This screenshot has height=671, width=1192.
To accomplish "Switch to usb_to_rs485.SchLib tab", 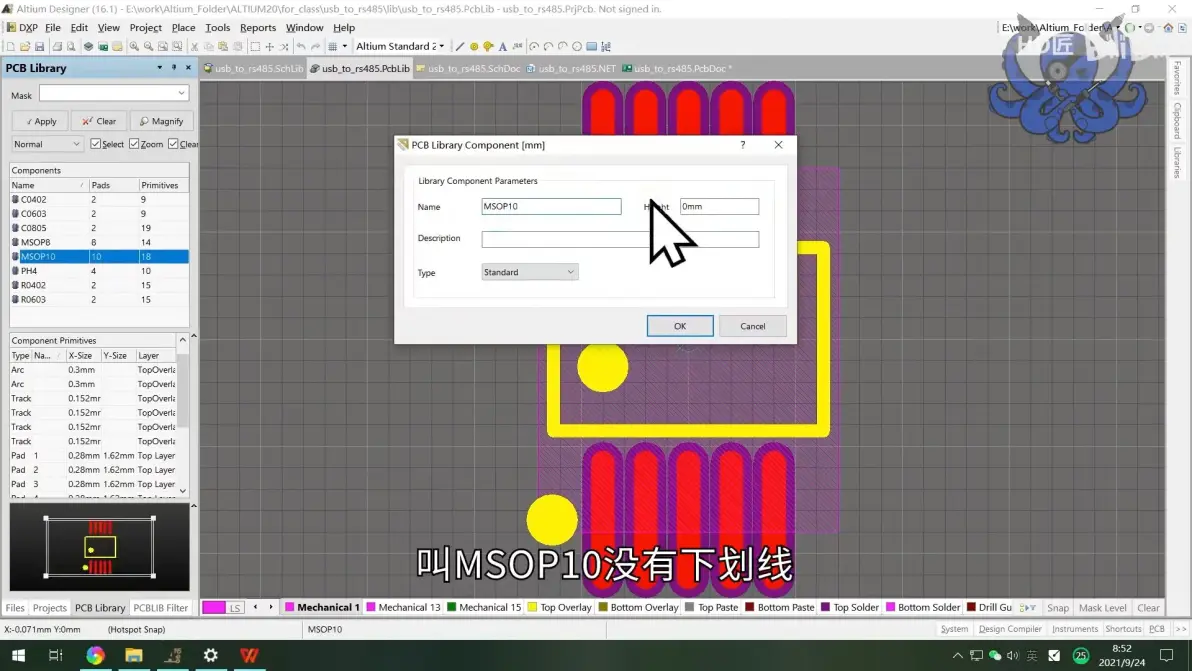I will point(253,68).
